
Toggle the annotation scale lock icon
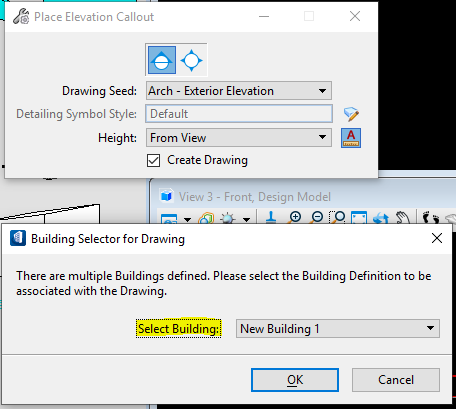tap(351, 138)
